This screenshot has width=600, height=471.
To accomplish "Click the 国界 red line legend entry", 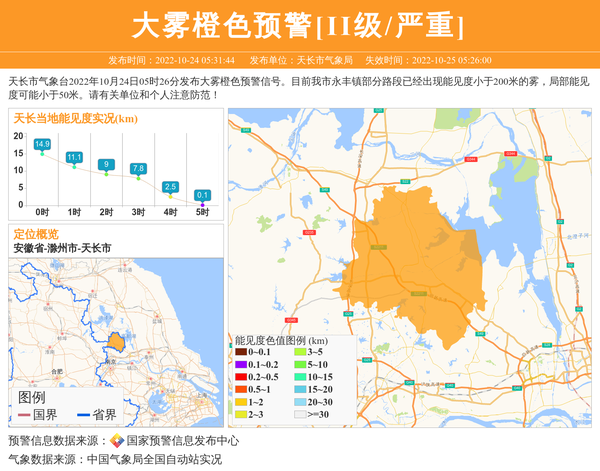I will point(38,415).
